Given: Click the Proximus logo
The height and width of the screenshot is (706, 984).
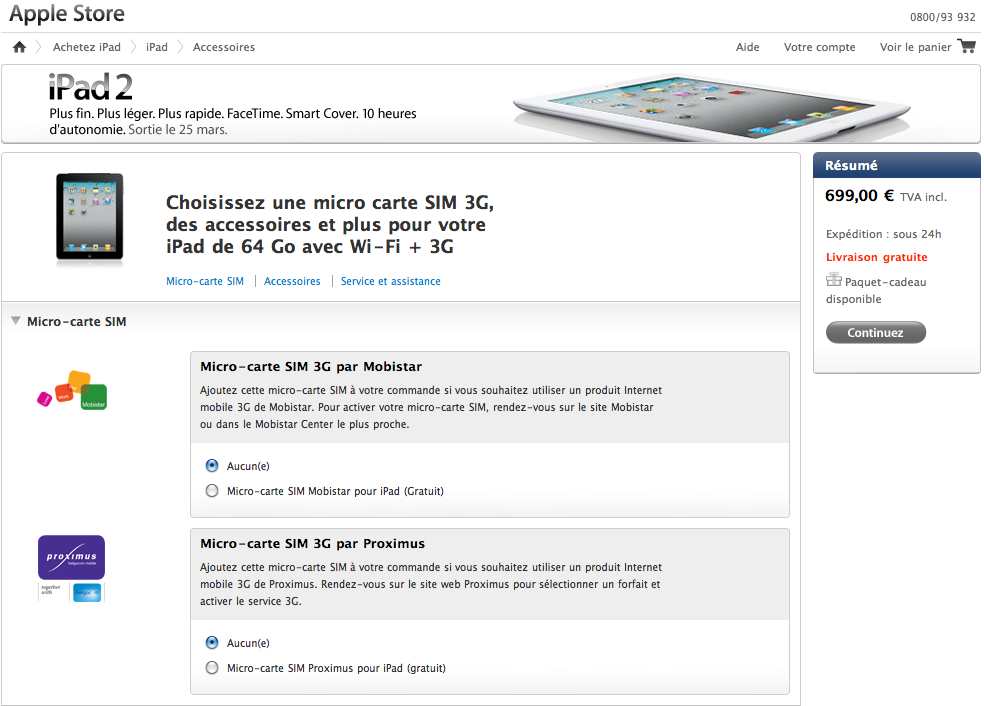Looking at the screenshot, I should point(72,557).
